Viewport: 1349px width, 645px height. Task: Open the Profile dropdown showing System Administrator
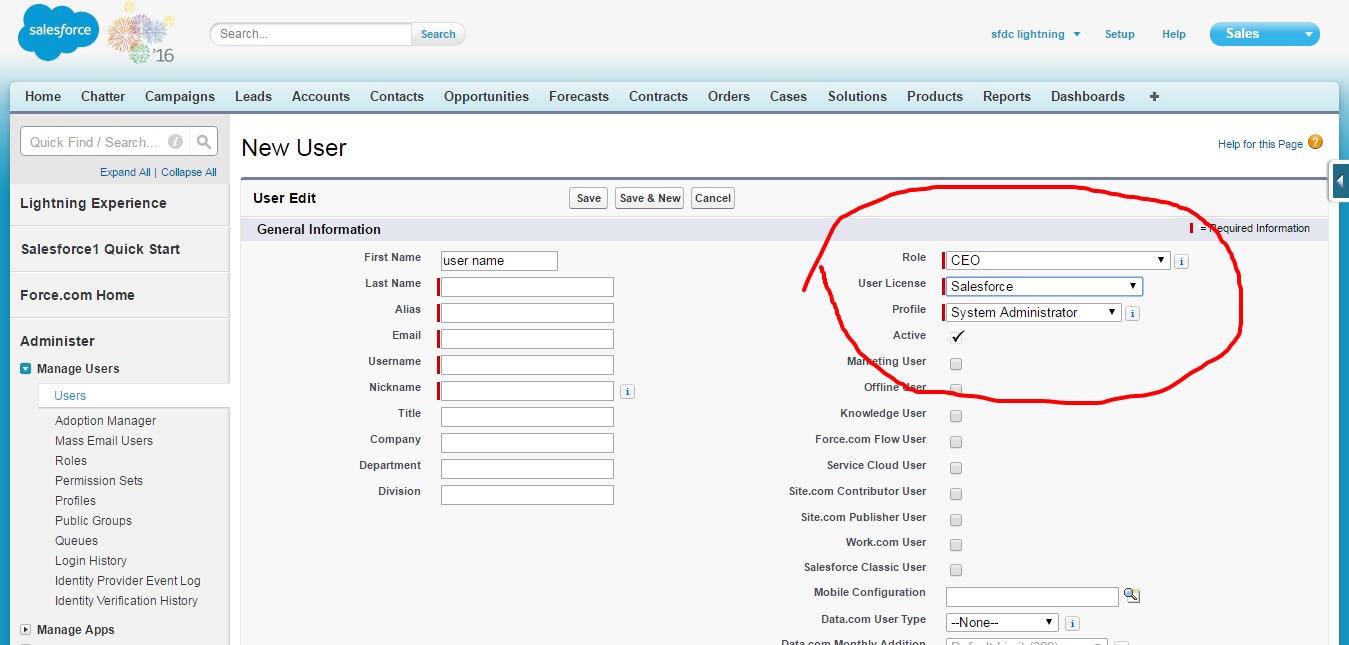[x=1034, y=313]
